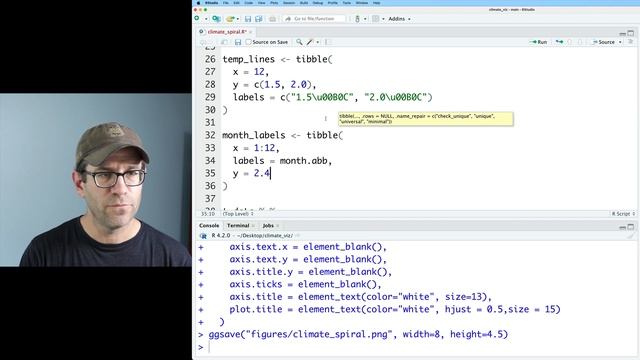The width and height of the screenshot is (640, 360).
Task: Minimize the Console pane
Action: coord(622,227)
